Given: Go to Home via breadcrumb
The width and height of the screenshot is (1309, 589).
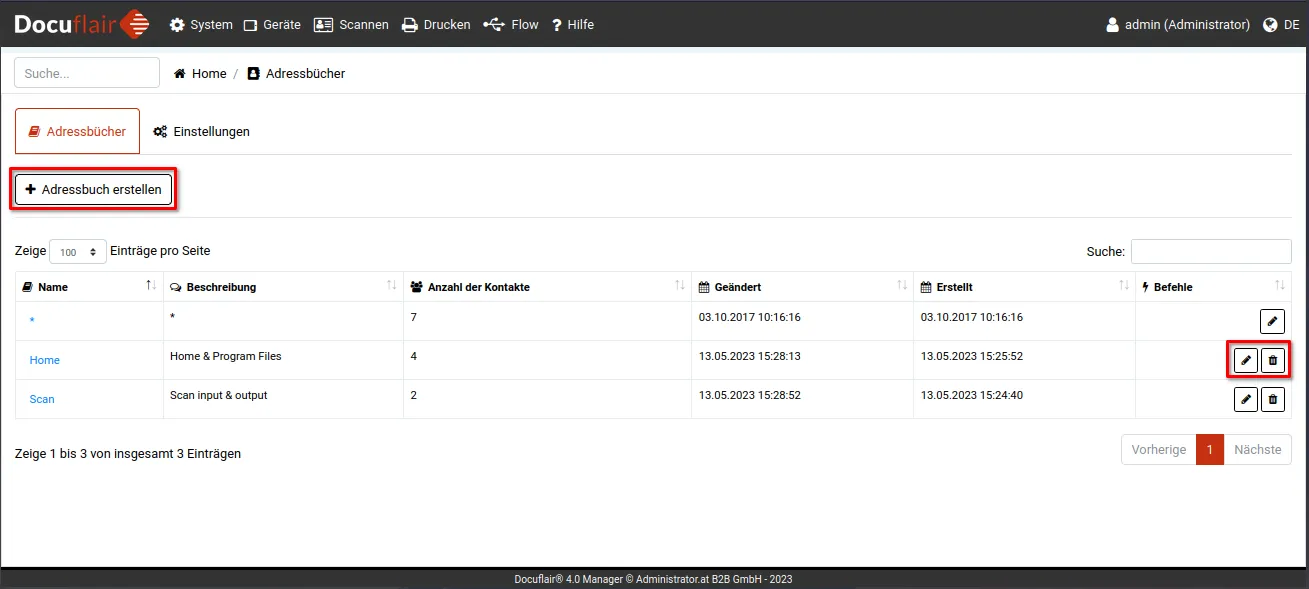Looking at the screenshot, I should 200,73.
